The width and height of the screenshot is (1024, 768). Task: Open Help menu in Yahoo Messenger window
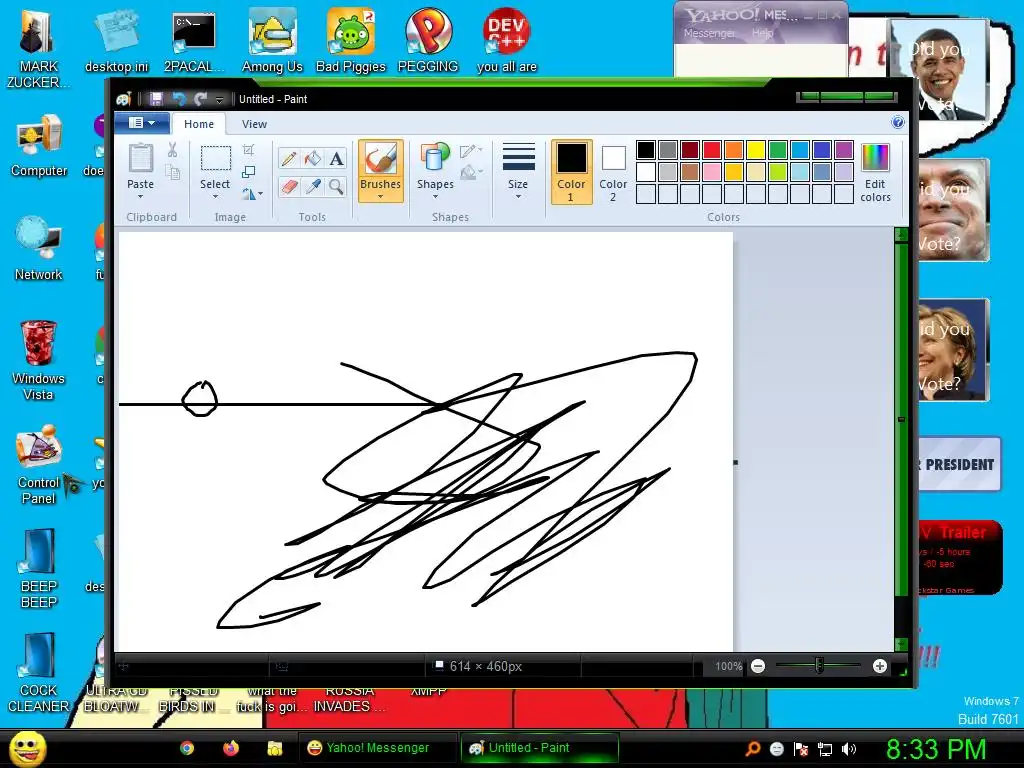pos(762,33)
